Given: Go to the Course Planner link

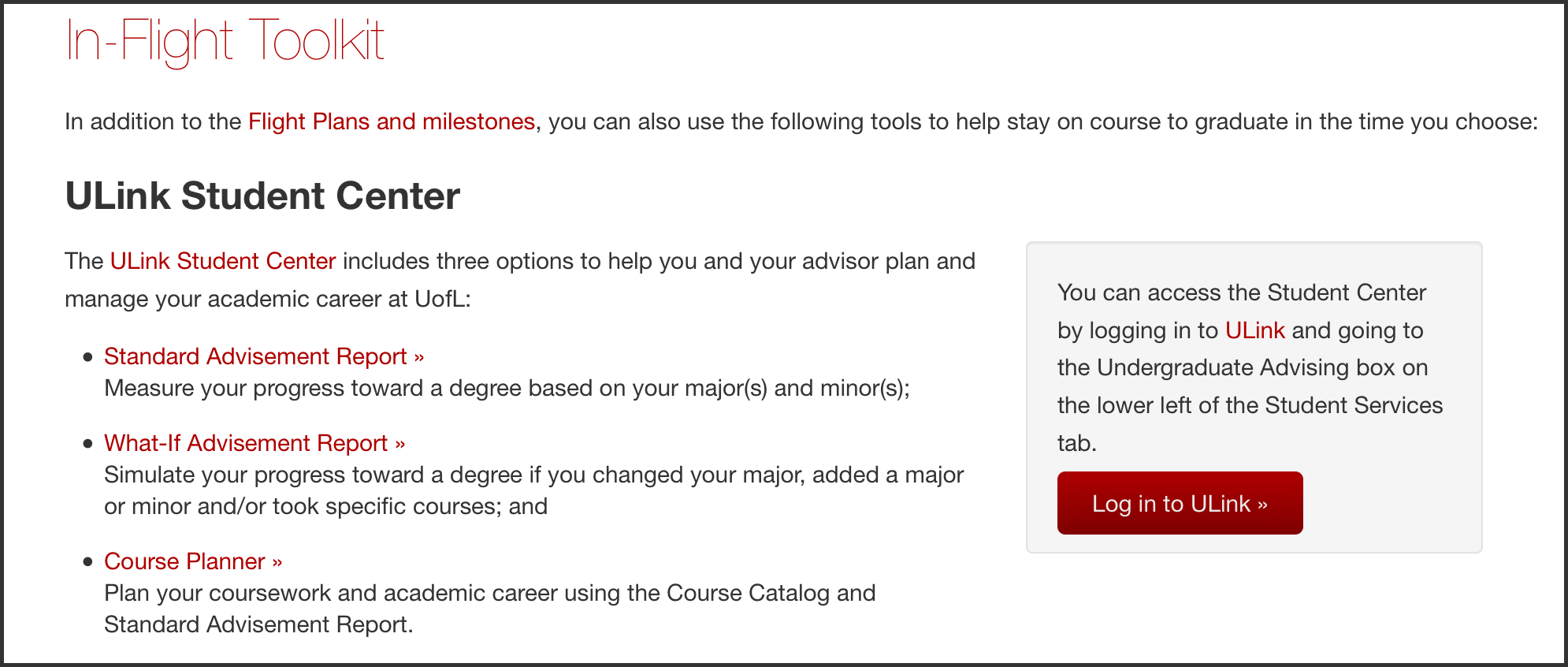Looking at the screenshot, I should [x=192, y=561].
